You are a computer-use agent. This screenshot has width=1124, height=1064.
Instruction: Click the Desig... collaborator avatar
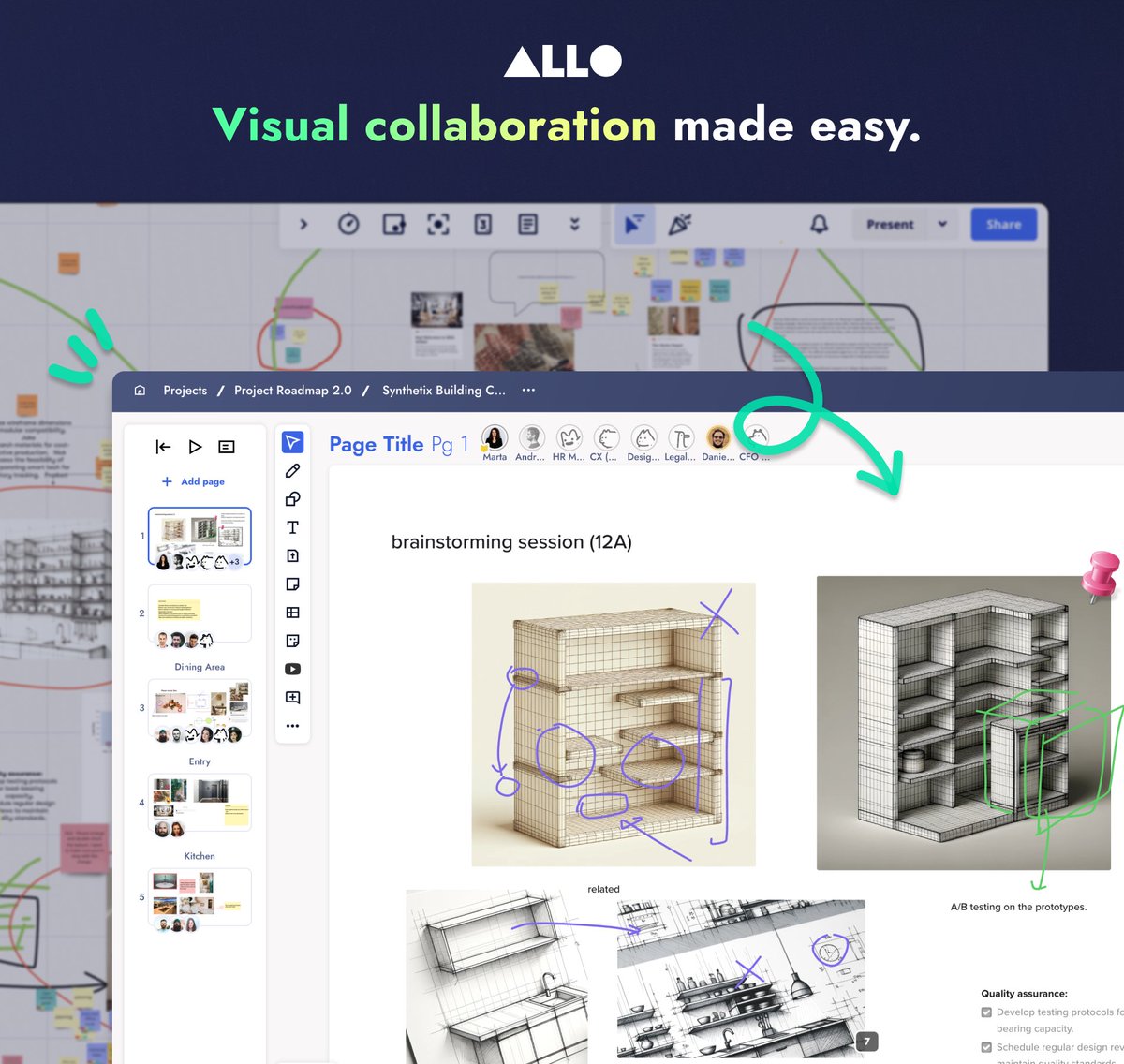tap(643, 437)
